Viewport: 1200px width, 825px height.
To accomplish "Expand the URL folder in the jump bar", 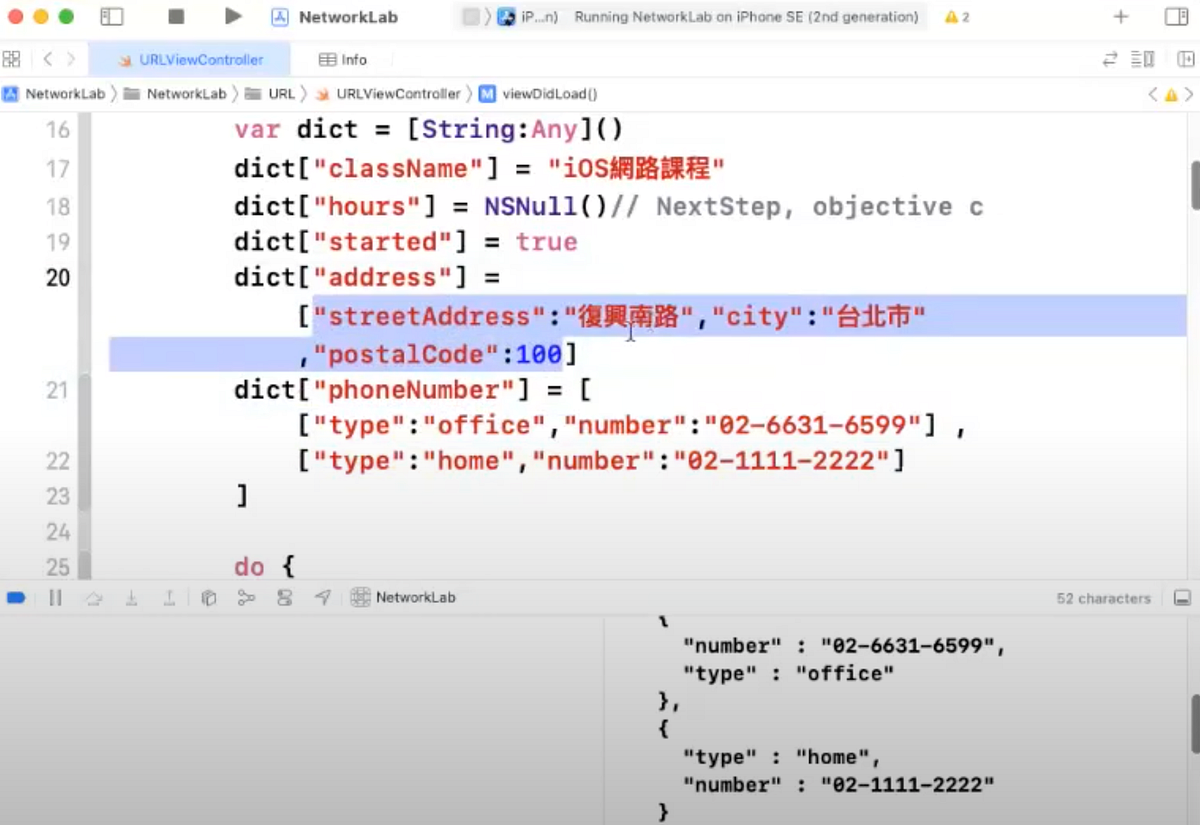I will (x=281, y=94).
